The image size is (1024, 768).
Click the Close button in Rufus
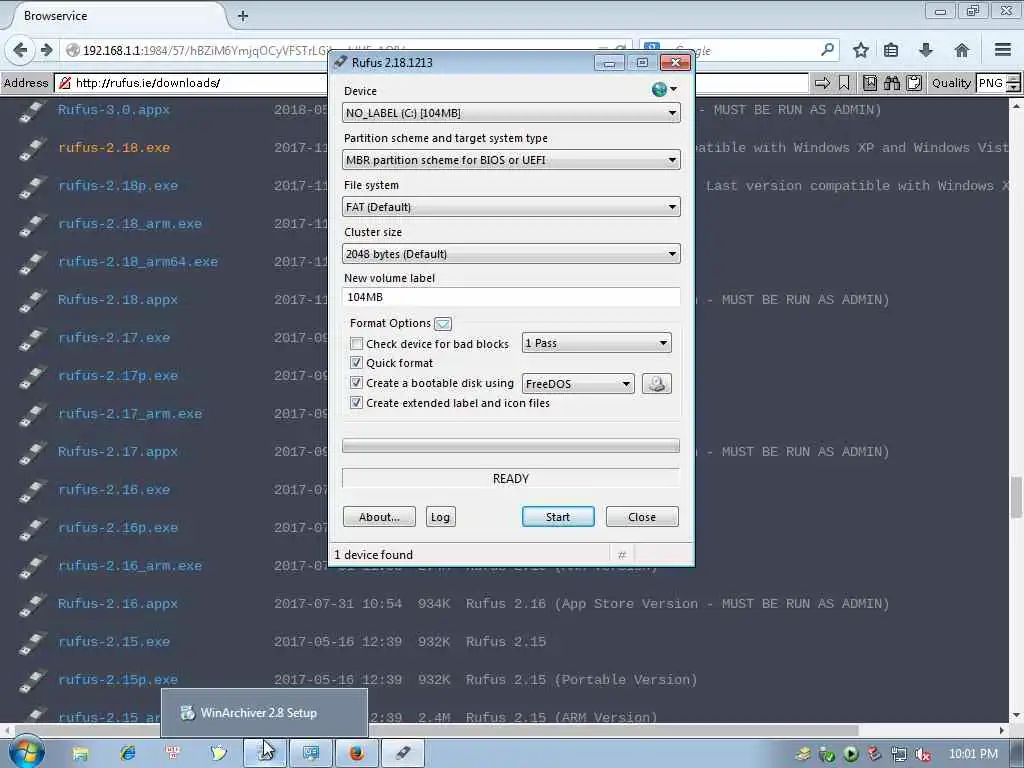point(642,517)
